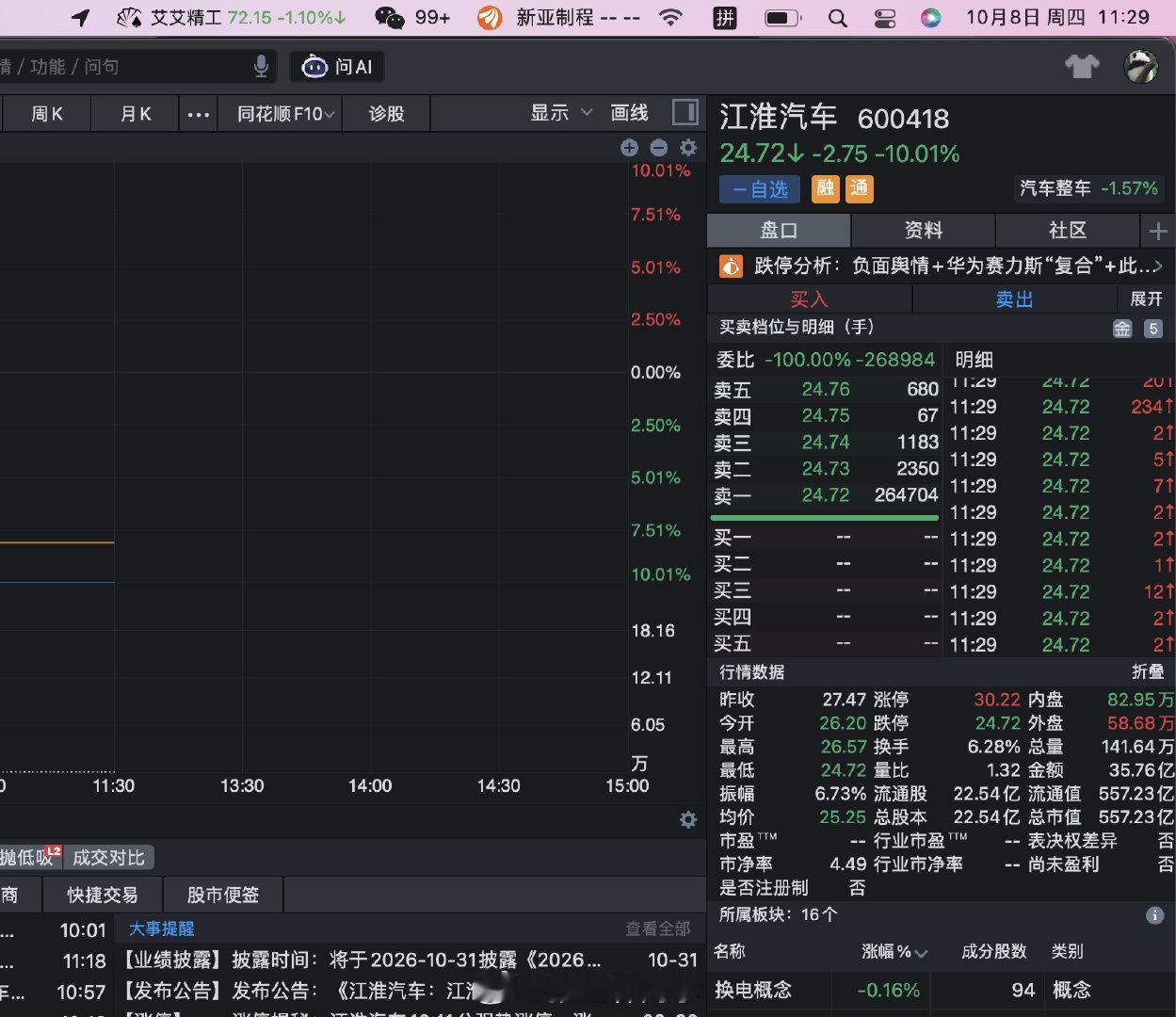Screen dimensions: 1176x1017
Task: Open the skin (T-shirt) theme icon
Action: [x=1082, y=66]
